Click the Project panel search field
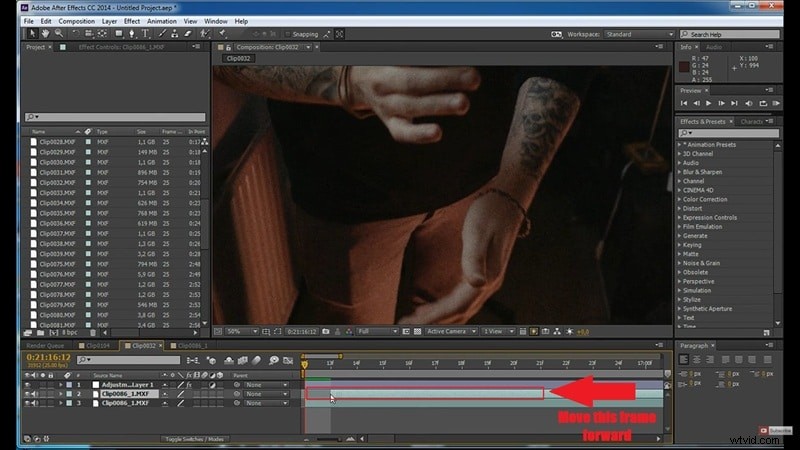 click(x=115, y=117)
